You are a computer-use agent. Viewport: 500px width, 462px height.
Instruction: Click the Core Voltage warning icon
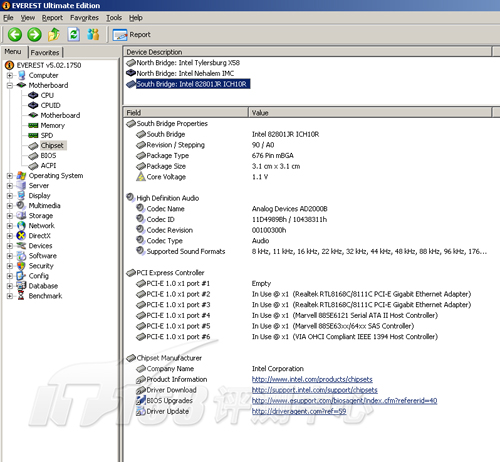tap(141, 177)
